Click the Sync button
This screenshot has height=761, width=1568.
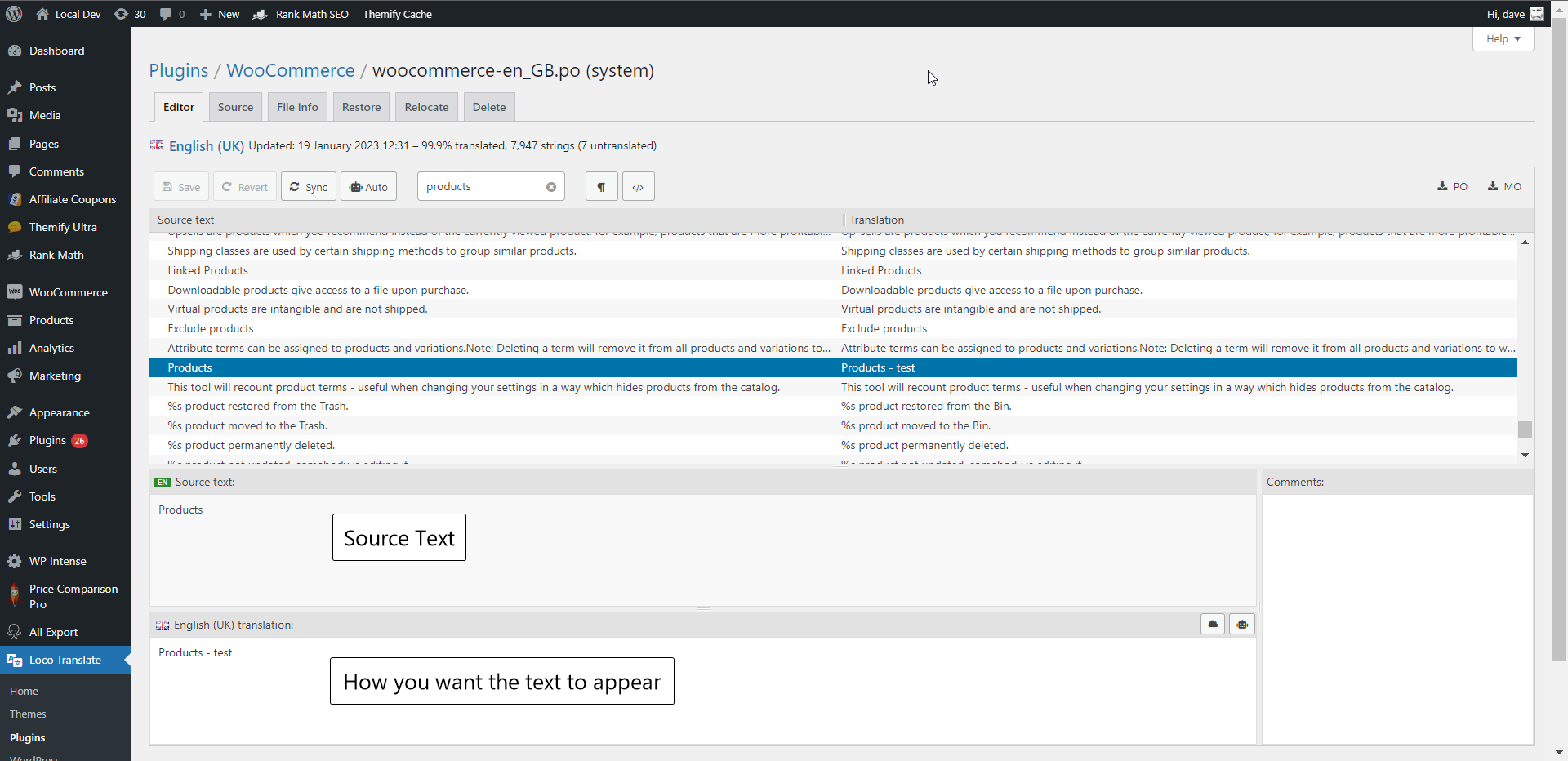click(x=309, y=187)
